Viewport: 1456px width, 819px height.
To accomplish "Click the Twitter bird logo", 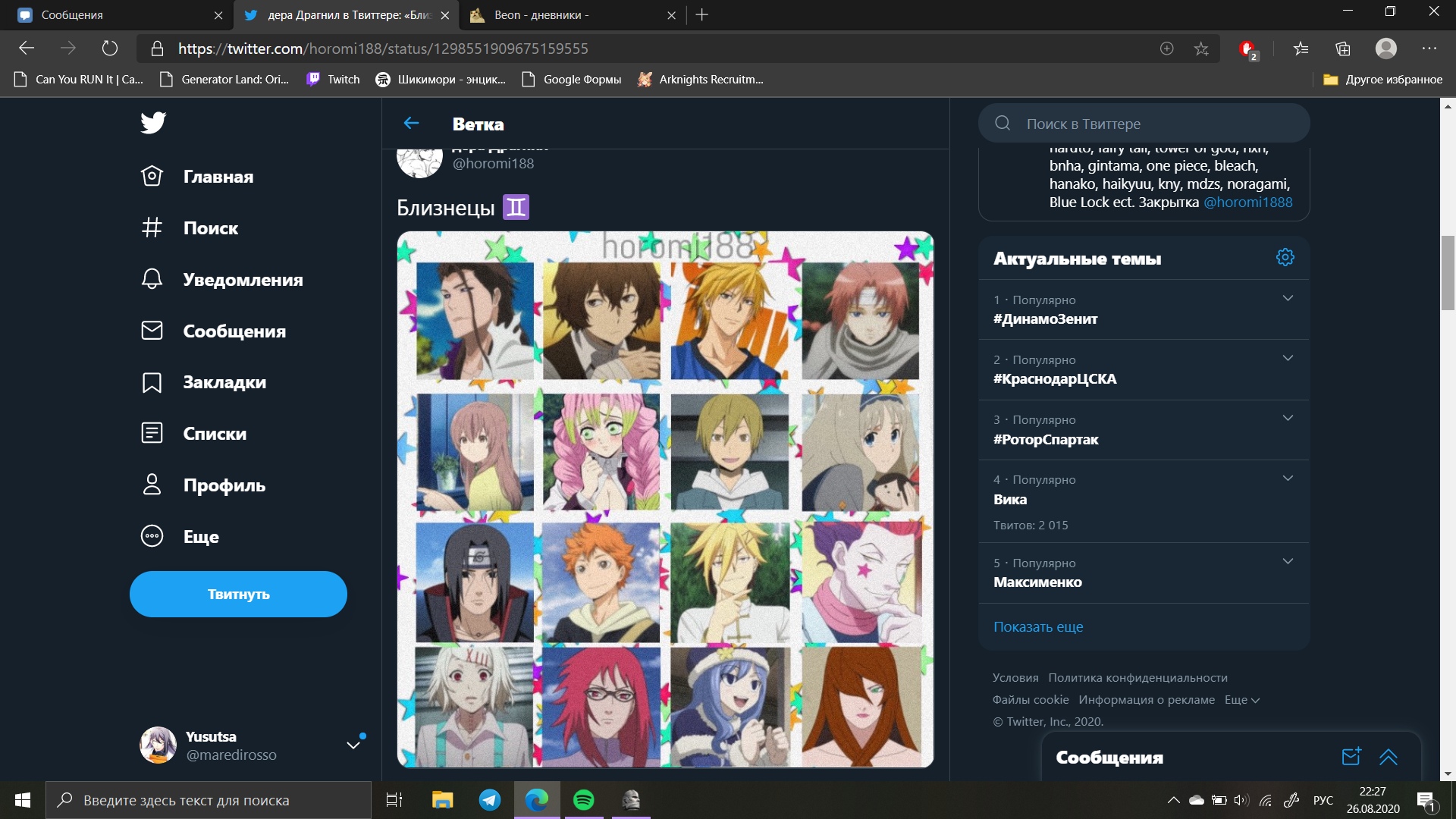I will 153,123.
